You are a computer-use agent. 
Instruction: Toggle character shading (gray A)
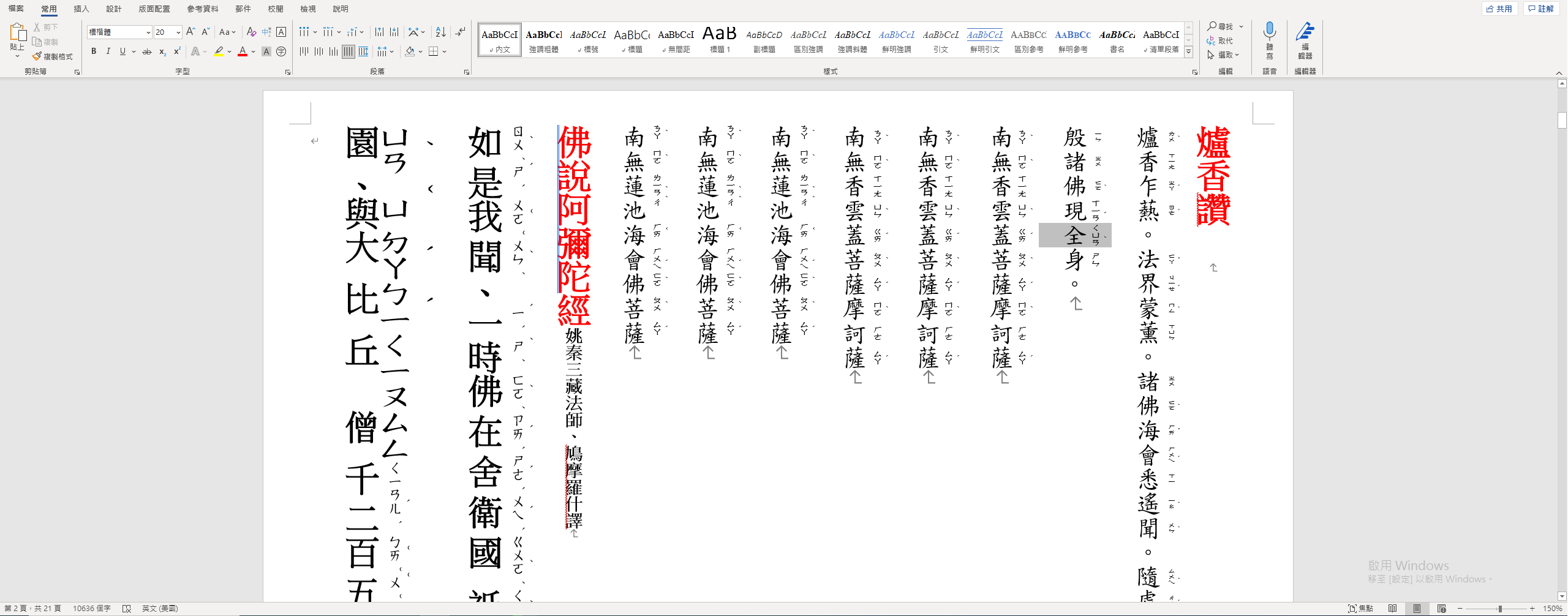click(266, 51)
